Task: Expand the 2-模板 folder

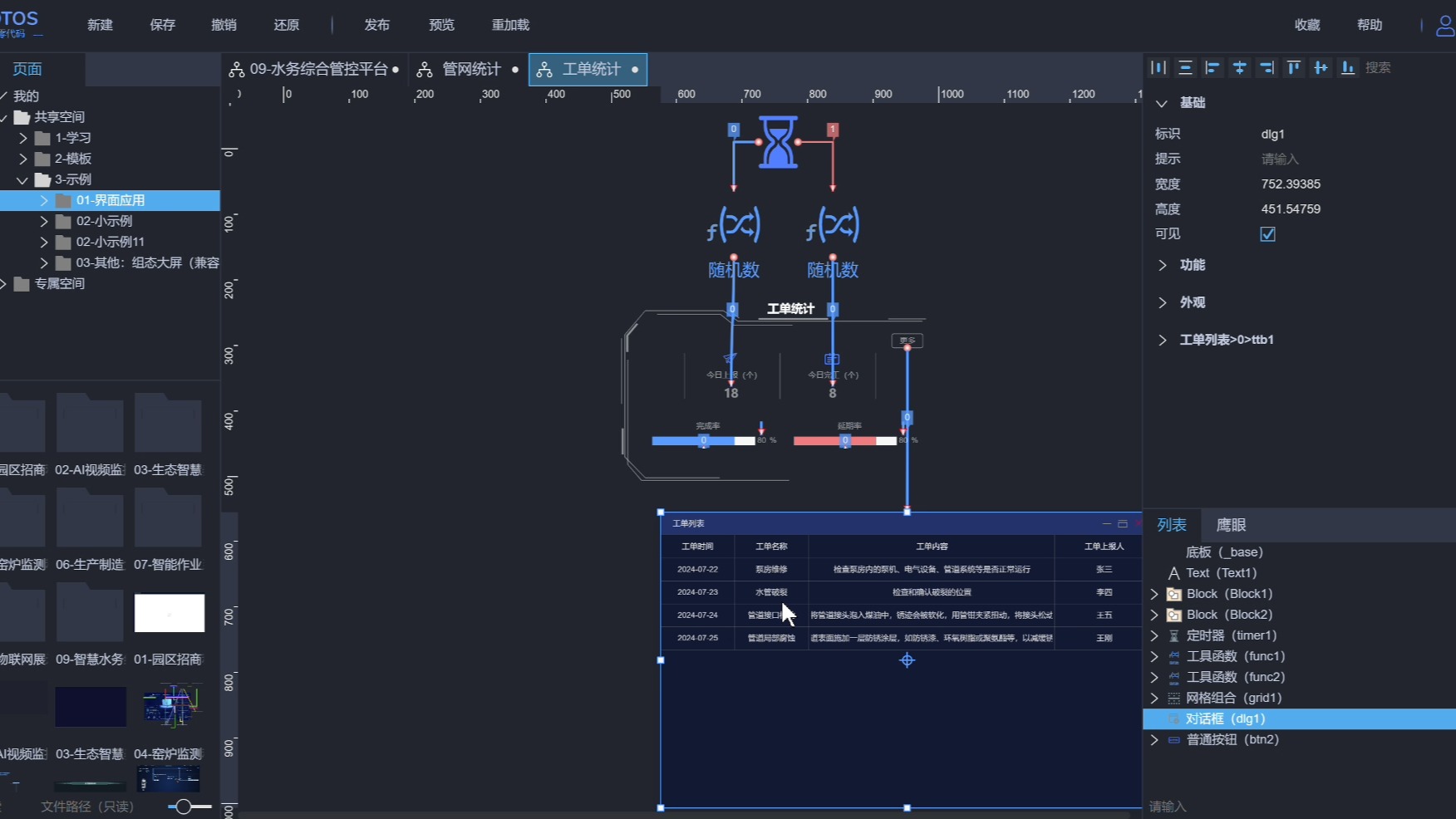Action: pos(23,159)
